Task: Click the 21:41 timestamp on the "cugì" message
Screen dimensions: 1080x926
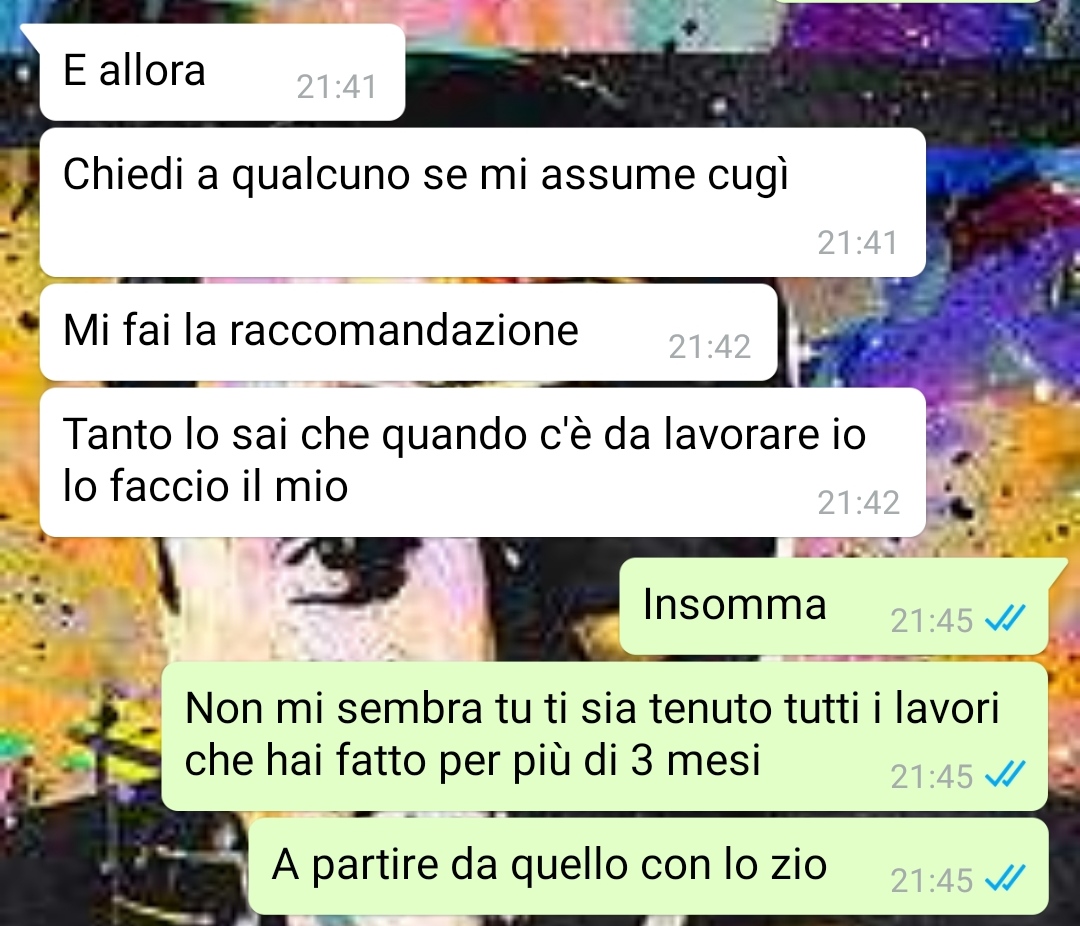Action: click(x=858, y=243)
